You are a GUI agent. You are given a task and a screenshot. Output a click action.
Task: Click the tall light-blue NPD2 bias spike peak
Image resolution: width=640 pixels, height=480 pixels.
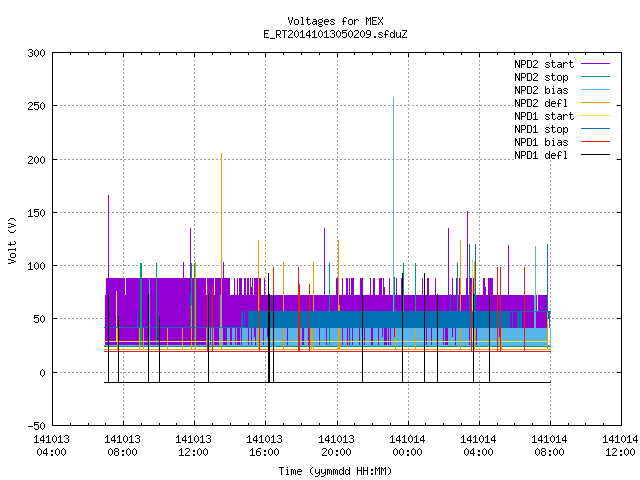pyautogui.click(x=393, y=98)
